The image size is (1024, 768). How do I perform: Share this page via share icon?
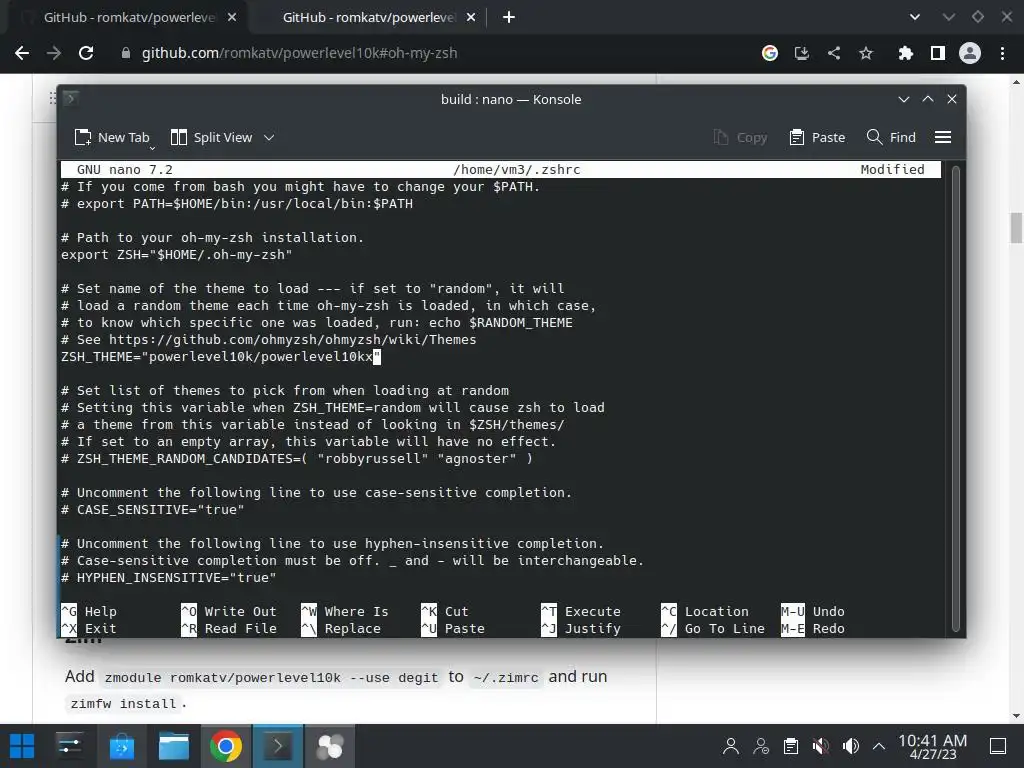click(x=834, y=54)
